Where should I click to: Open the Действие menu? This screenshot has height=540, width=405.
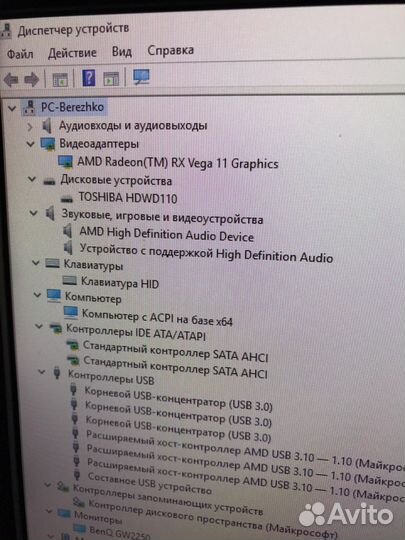(x=72, y=53)
